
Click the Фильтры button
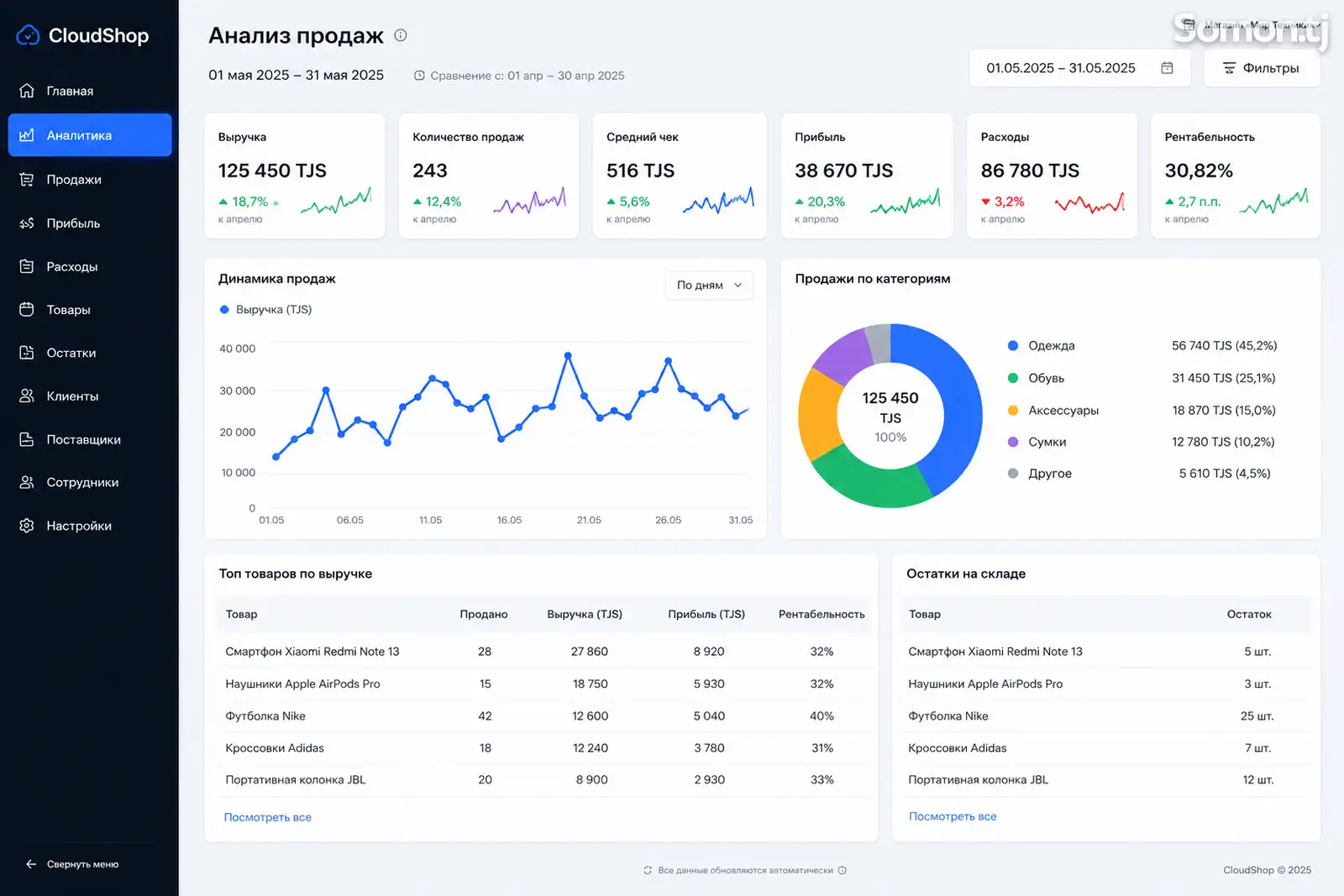[x=1262, y=68]
